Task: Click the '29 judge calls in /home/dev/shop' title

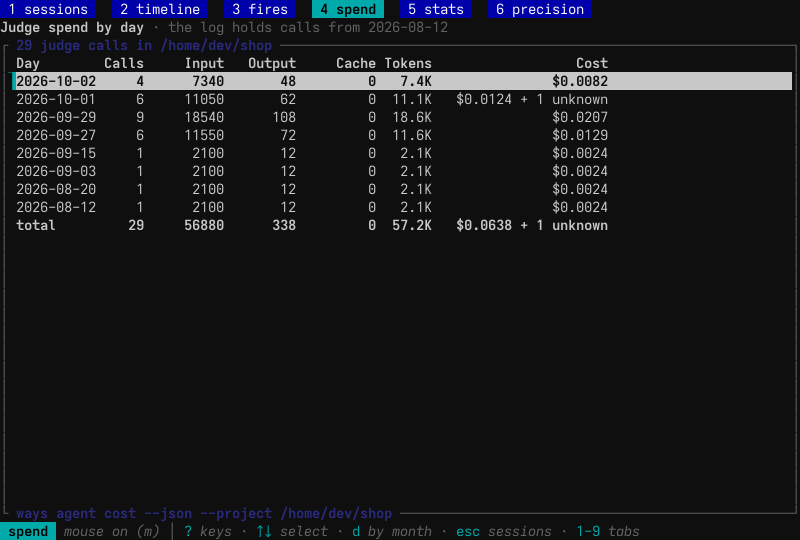Action: pos(144,45)
